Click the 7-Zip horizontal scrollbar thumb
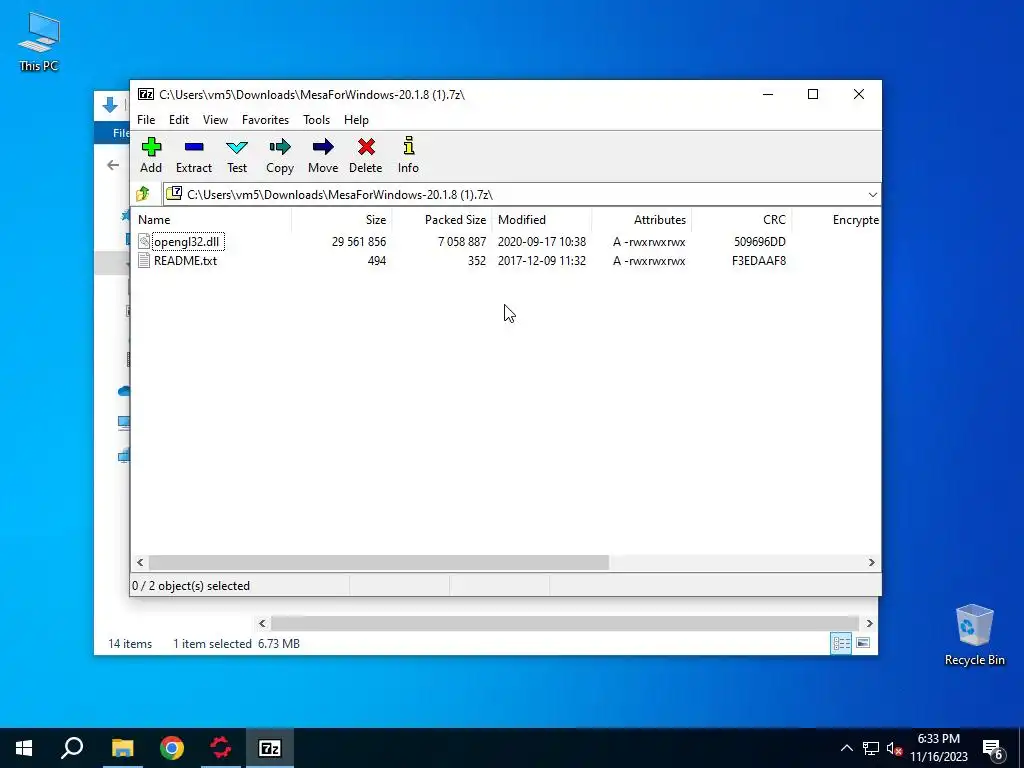This screenshot has width=1024, height=768. pyautogui.click(x=379, y=562)
